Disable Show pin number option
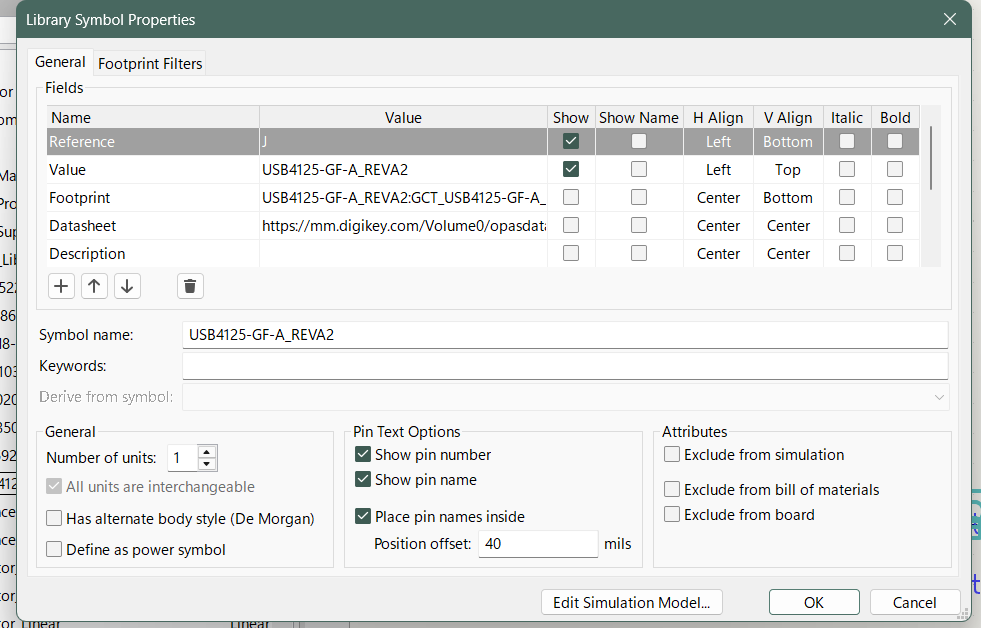Screen dimensions: 981x628 tap(364, 455)
